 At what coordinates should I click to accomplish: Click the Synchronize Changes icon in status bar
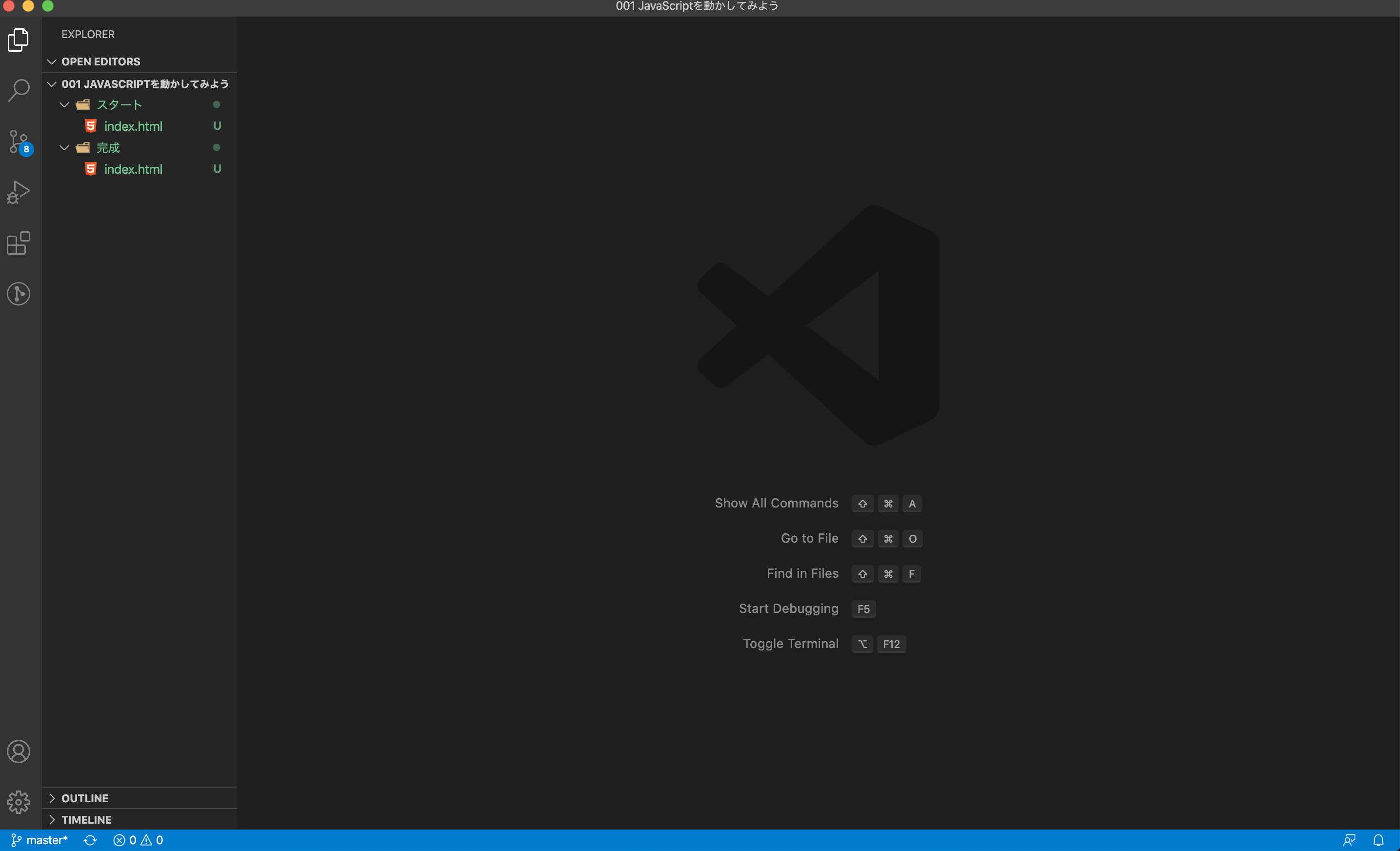click(x=90, y=840)
